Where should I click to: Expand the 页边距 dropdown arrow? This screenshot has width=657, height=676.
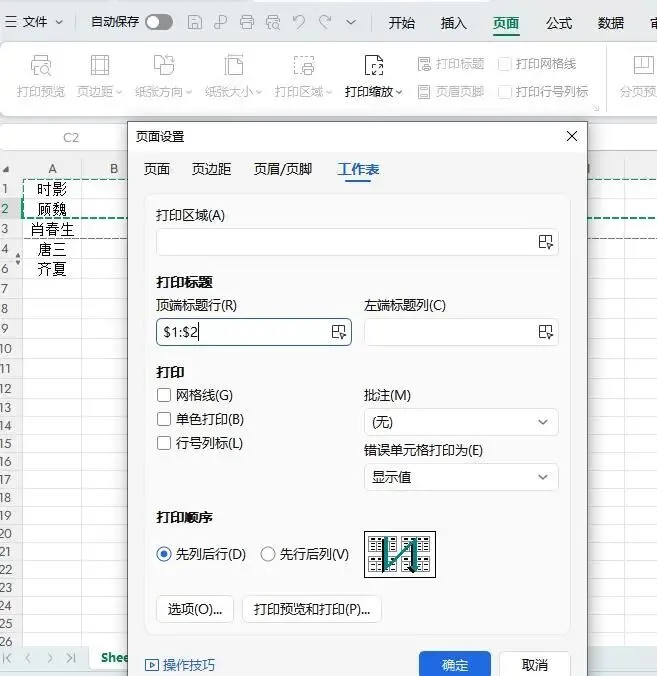[x=119, y=92]
